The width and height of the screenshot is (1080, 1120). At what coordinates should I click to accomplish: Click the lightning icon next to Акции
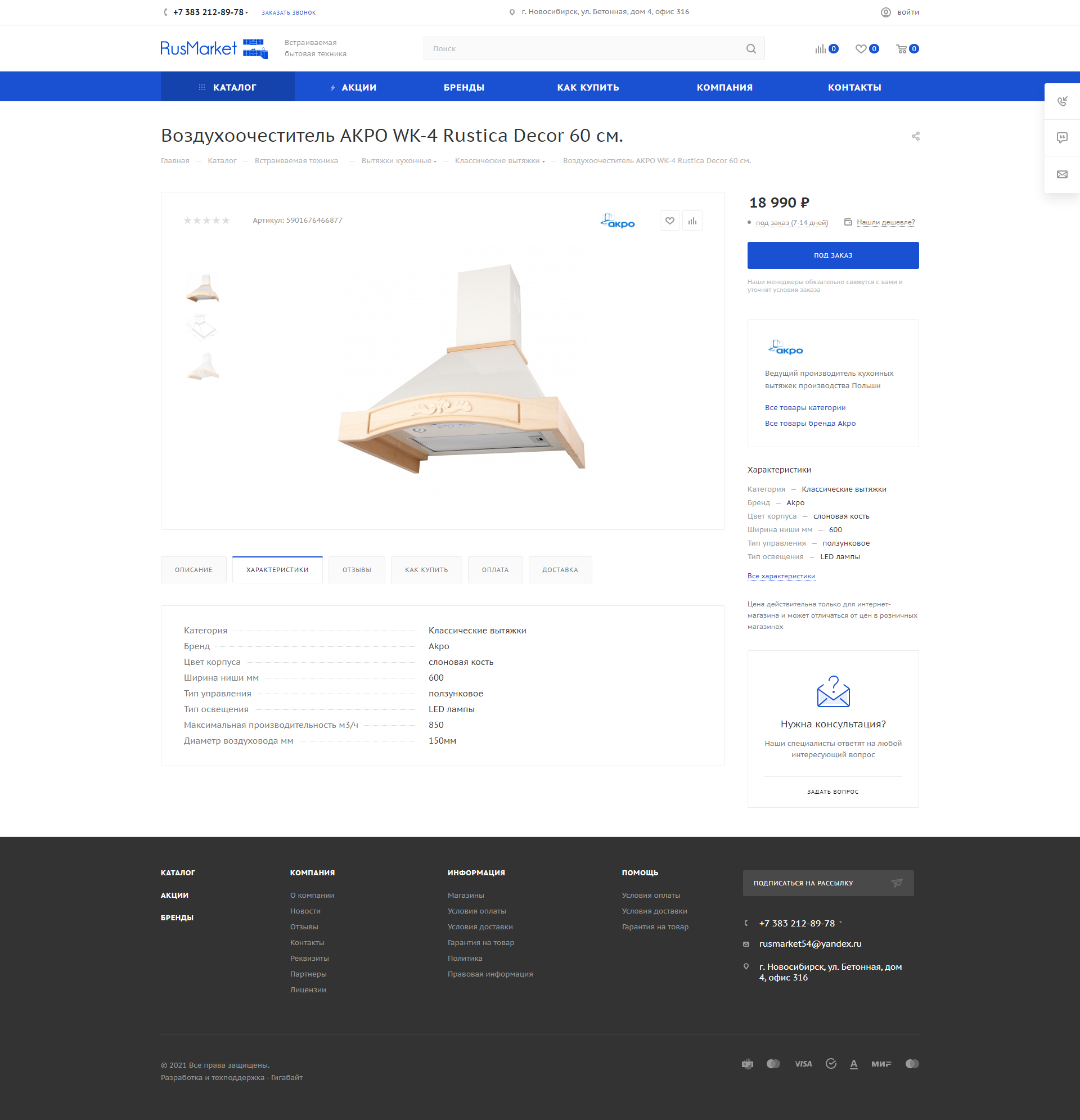(332, 88)
